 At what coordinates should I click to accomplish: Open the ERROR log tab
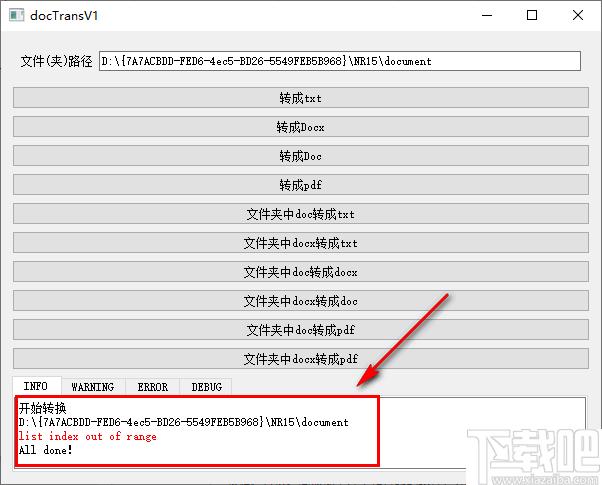pos(153,387)
